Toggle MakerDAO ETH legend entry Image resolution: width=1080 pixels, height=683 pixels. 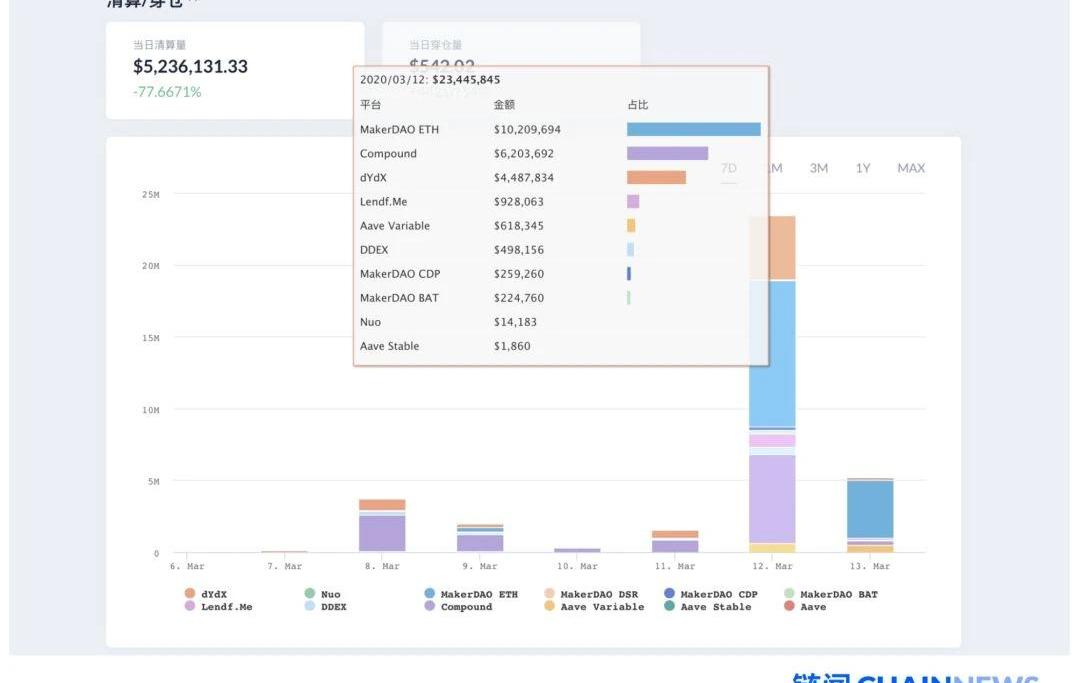coord(471,593)
